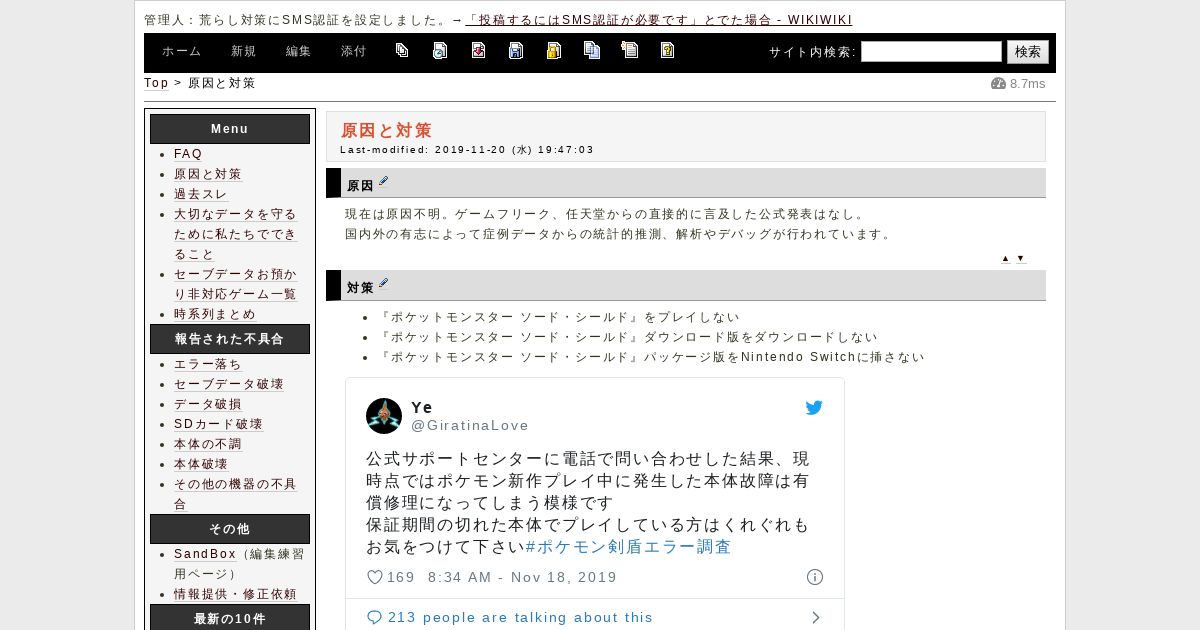Open hashtag #ポケモン剣盾エラー調査
The width and height of the screenshot is (1200, 630).
(628, 547)
